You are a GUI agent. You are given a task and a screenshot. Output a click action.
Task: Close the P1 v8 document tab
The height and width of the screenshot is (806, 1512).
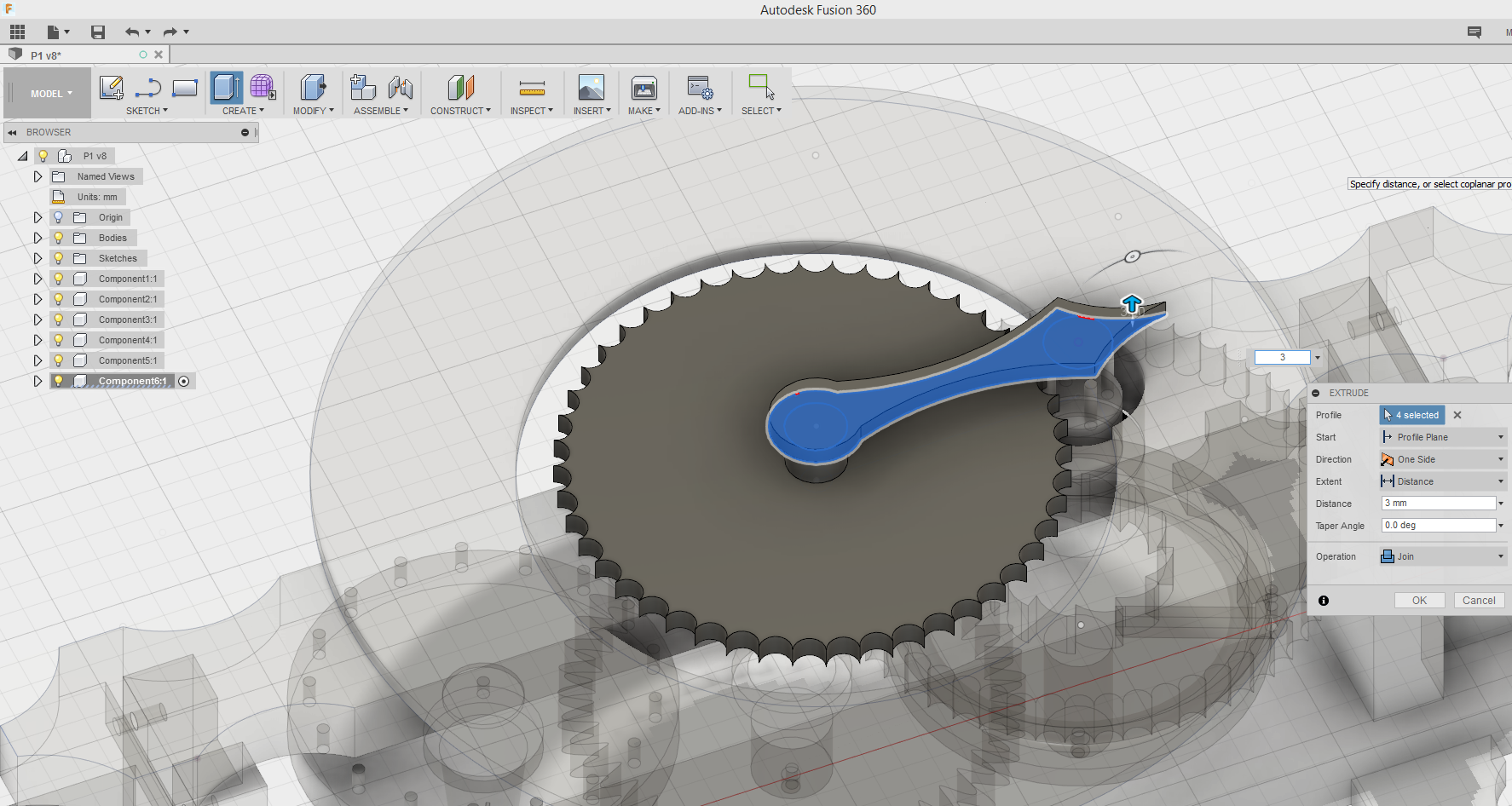point(159,55)
